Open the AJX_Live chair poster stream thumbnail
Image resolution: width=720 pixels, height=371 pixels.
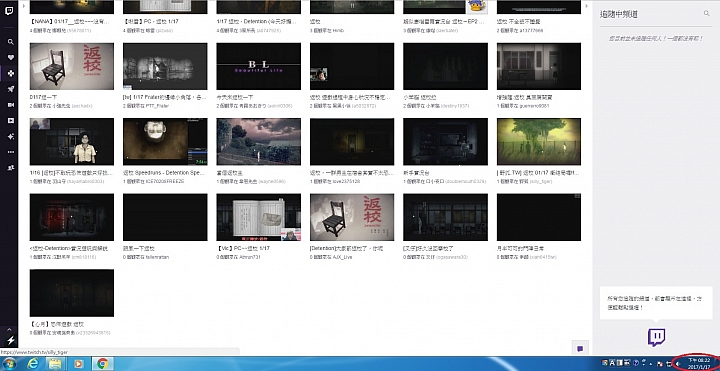[x=352, y=217]
